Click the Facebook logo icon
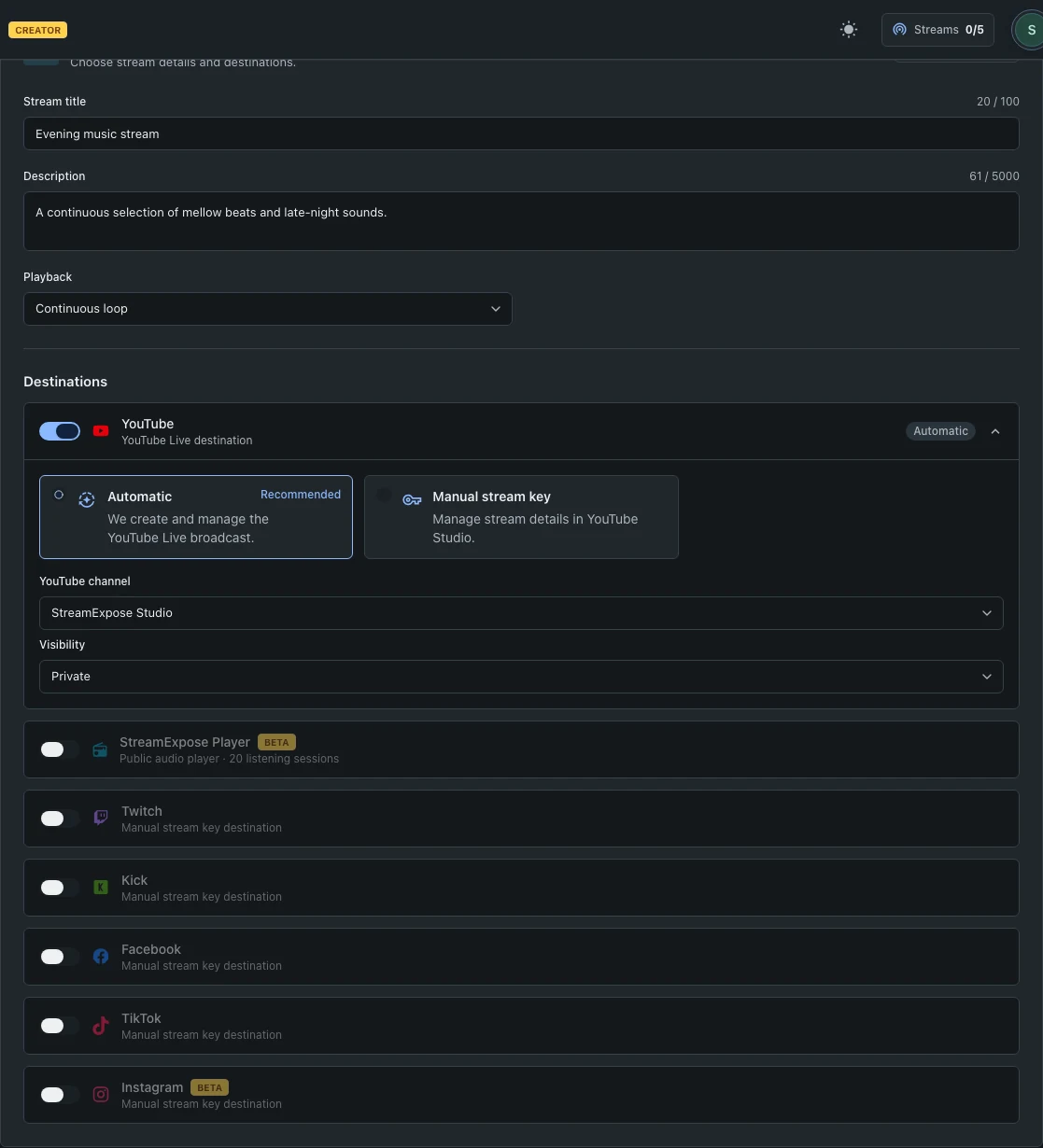Screen dimensions: 1043x1148 tap(101, 957)
